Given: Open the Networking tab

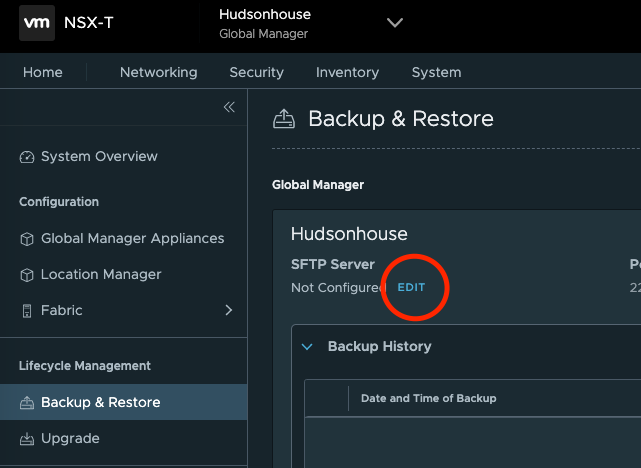Looking at the screenshot, I should point(159,72).
